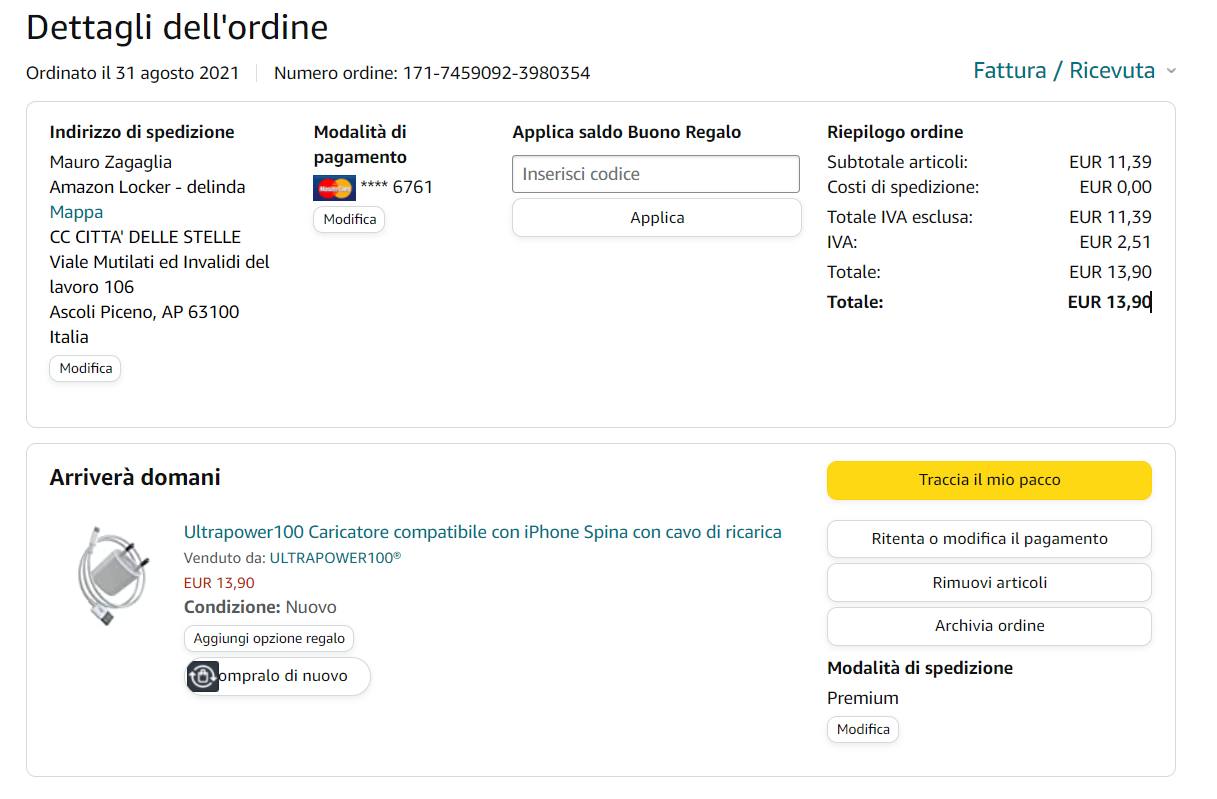
Task: Visit the ULTRAPOWER100® seller link
Action: [335, 558]
